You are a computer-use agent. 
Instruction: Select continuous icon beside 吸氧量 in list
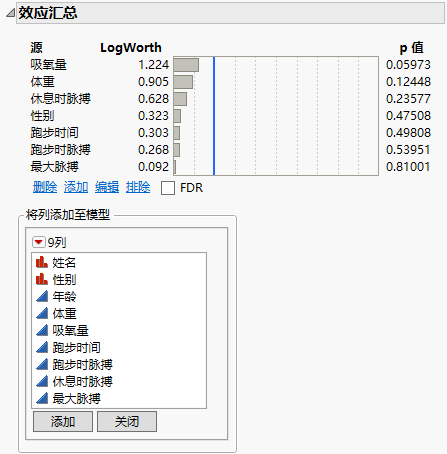point(42,330)
